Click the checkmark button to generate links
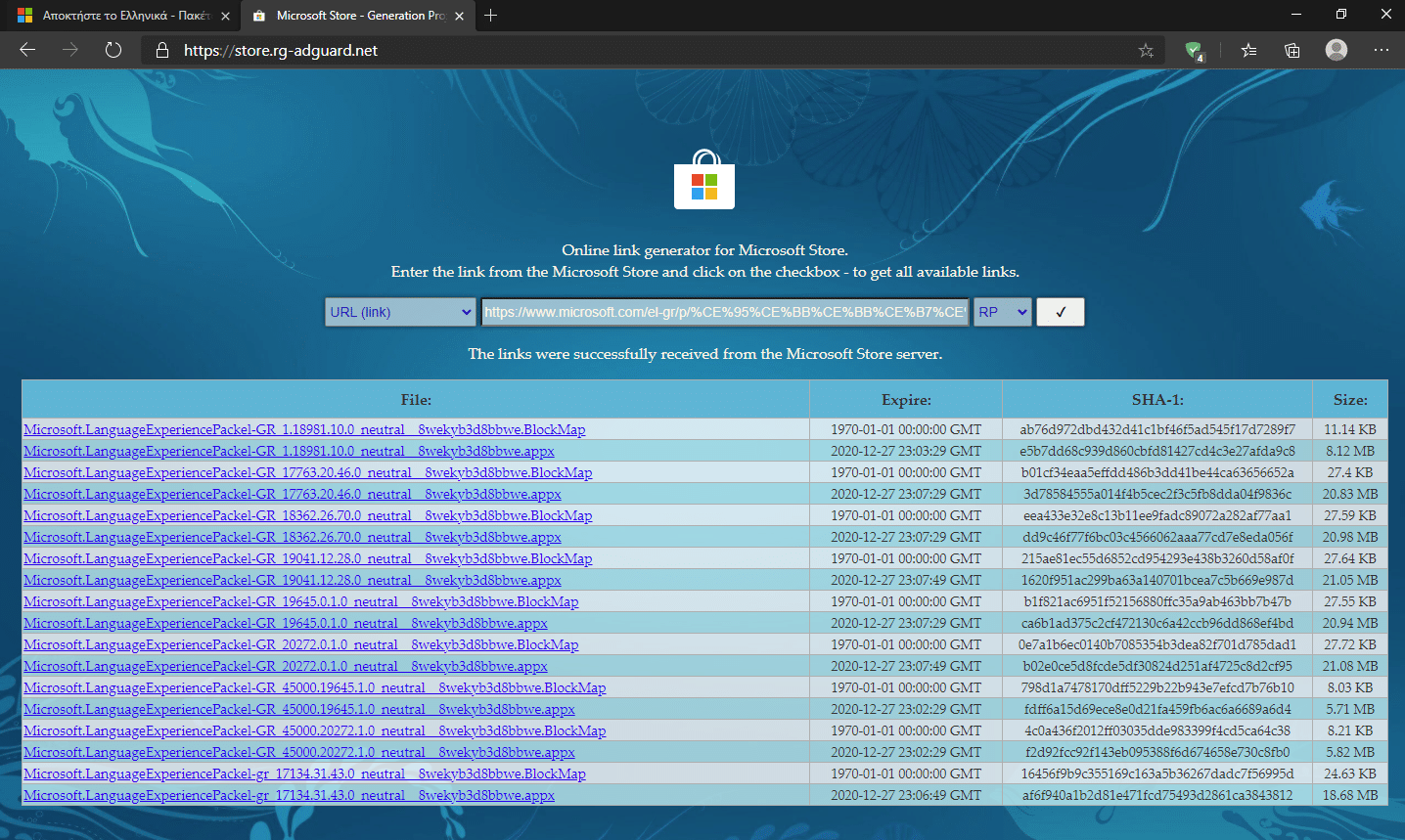The image size is (1405, 840). [1061, 312]
